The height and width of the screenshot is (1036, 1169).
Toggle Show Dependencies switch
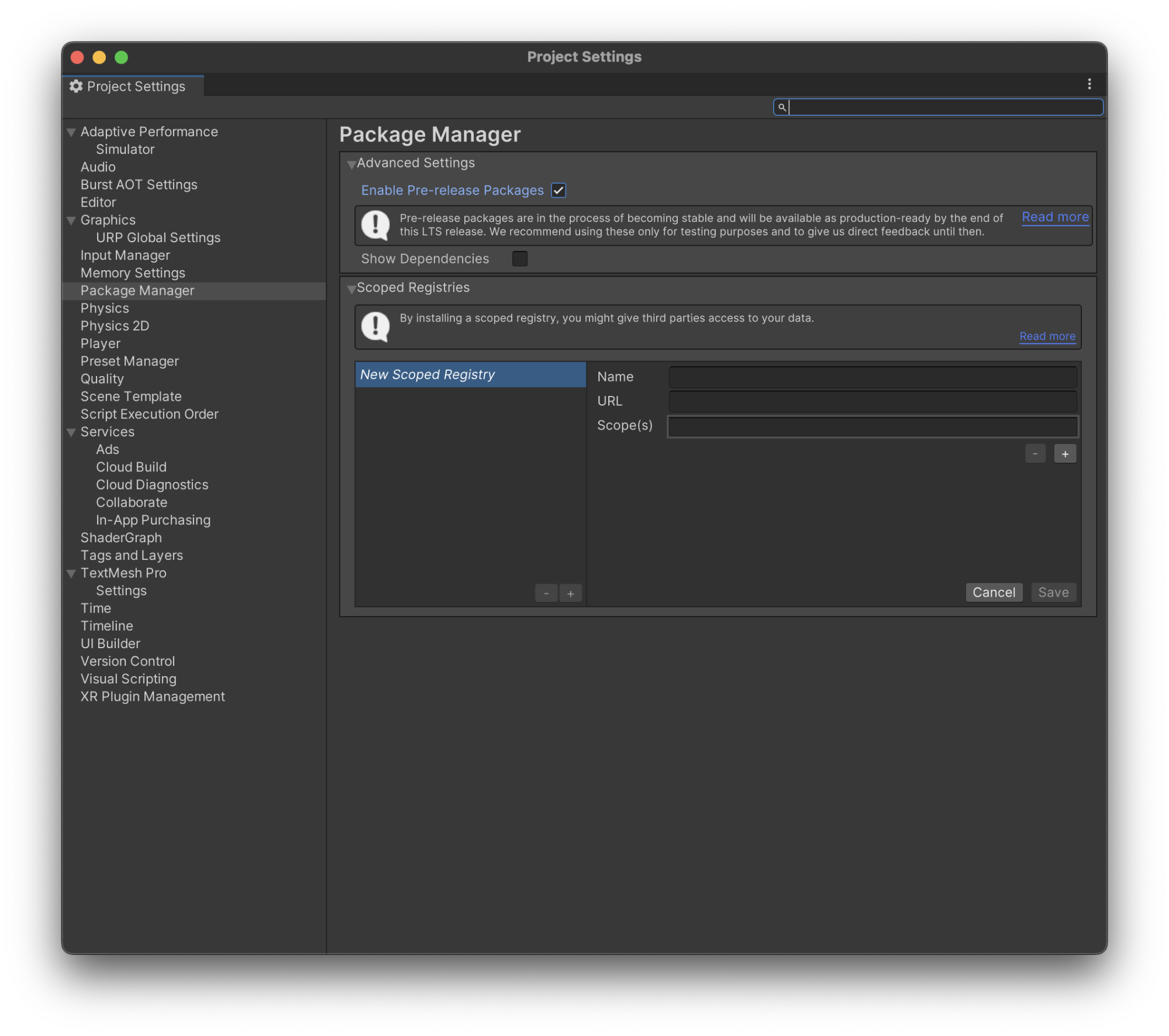521,259
